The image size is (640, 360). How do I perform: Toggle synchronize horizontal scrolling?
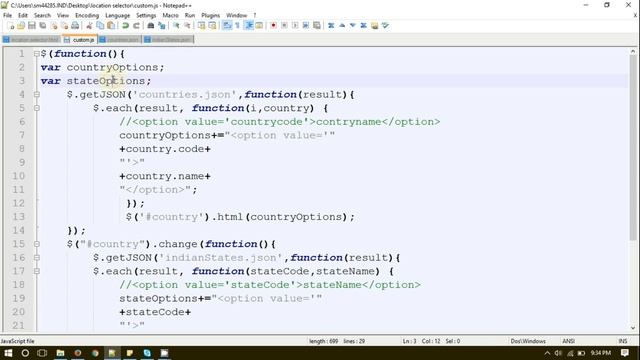212,26
